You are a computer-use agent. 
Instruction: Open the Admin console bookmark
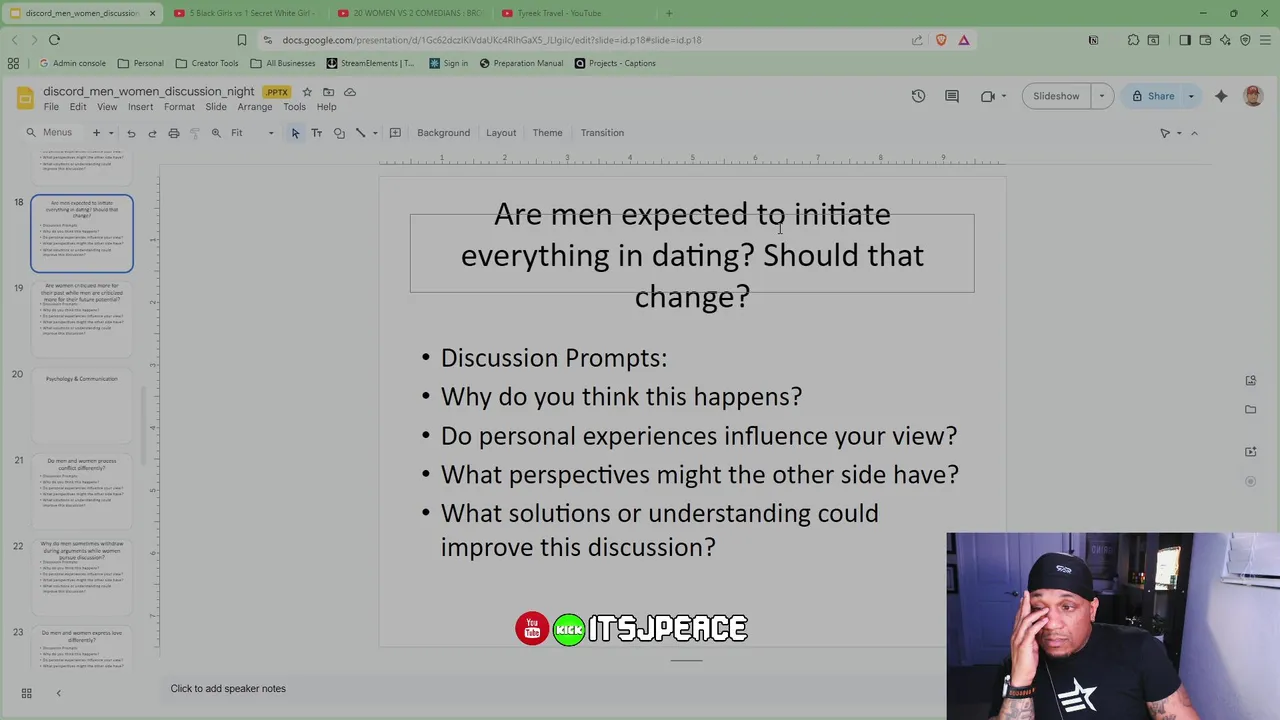click(71, 63)
